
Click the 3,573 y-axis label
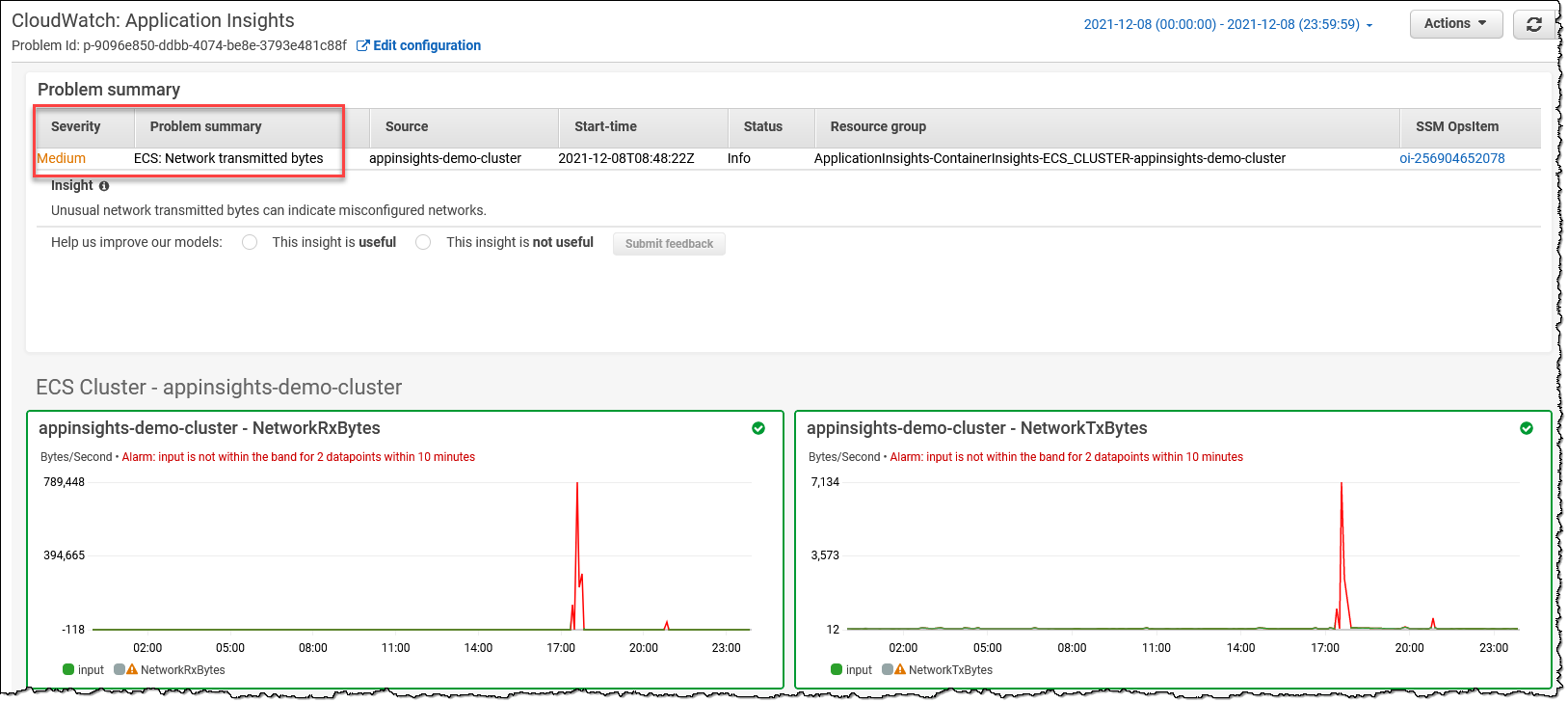click(825, 555)
